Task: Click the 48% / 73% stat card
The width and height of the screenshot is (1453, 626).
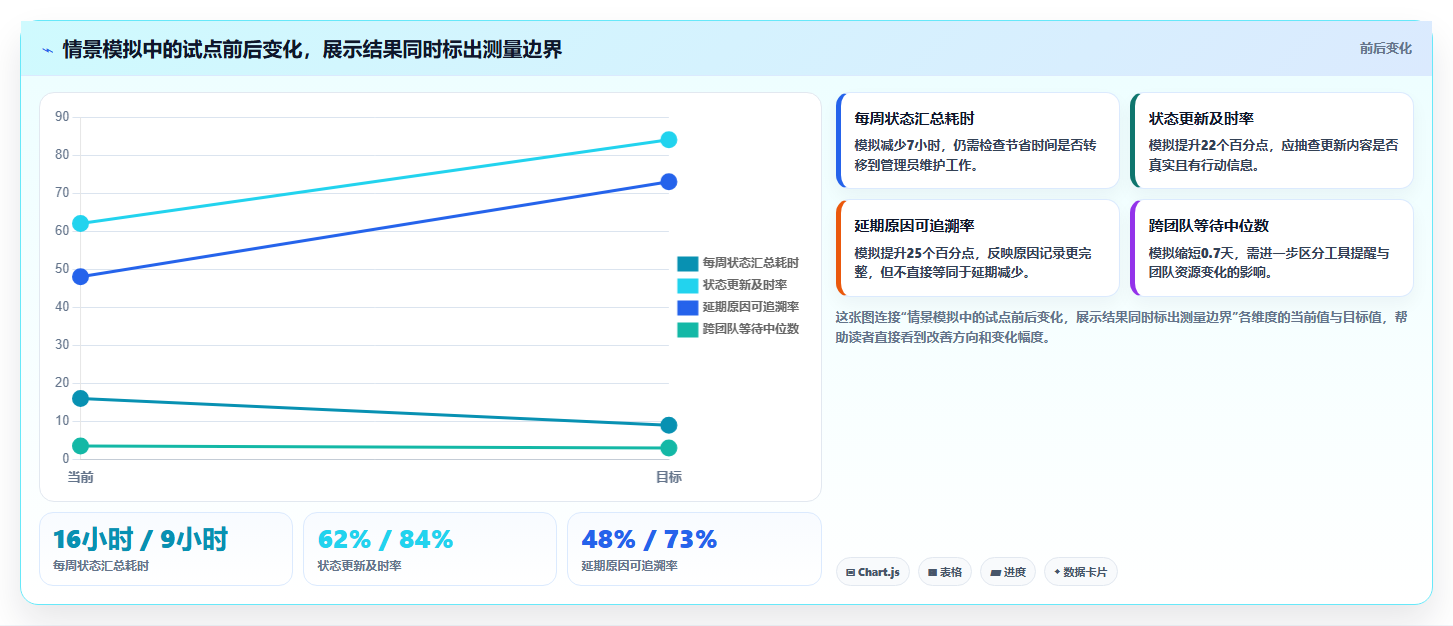Action: click(x=694, y=549)
